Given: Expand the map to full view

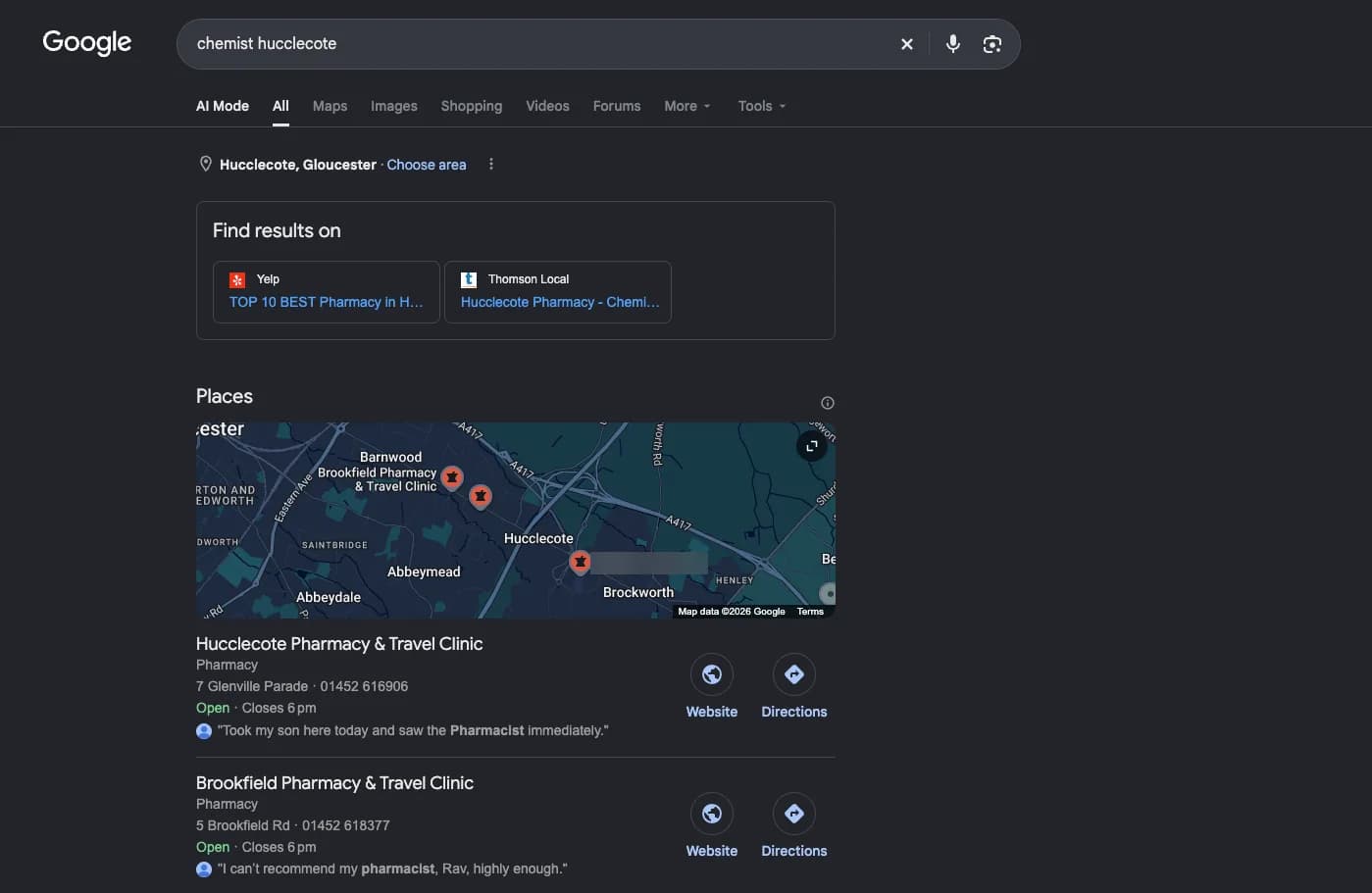Looking at the screenshot, I should (812, 446).
